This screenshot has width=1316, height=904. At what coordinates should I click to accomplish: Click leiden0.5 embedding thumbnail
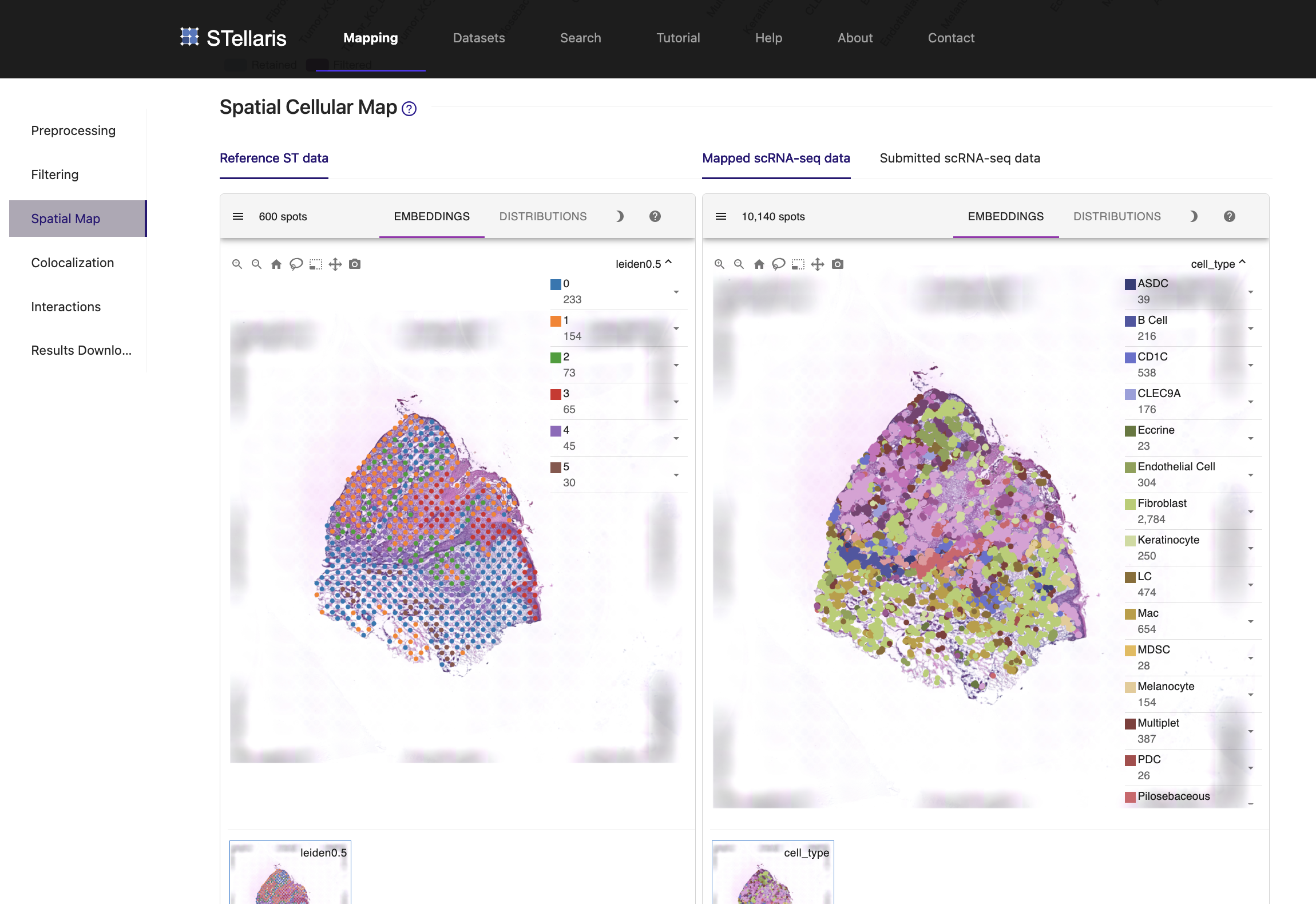point(290,872)
